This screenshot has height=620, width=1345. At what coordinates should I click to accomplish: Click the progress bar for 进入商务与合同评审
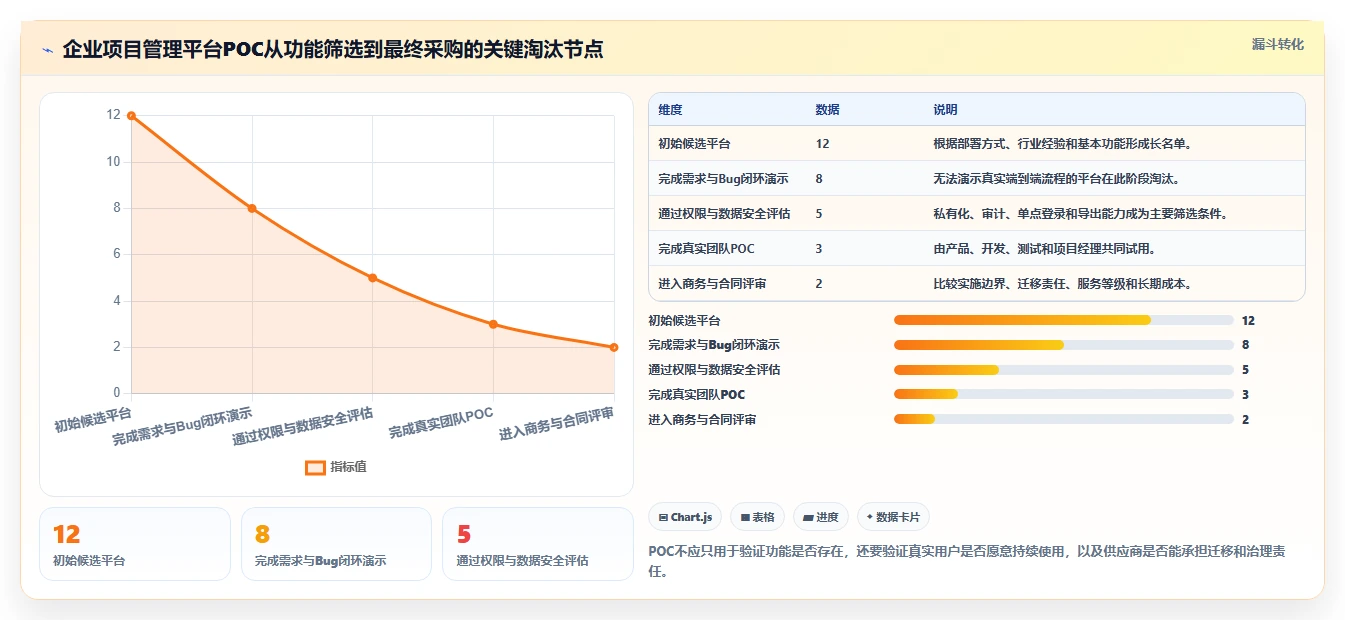pos(1063,420)
